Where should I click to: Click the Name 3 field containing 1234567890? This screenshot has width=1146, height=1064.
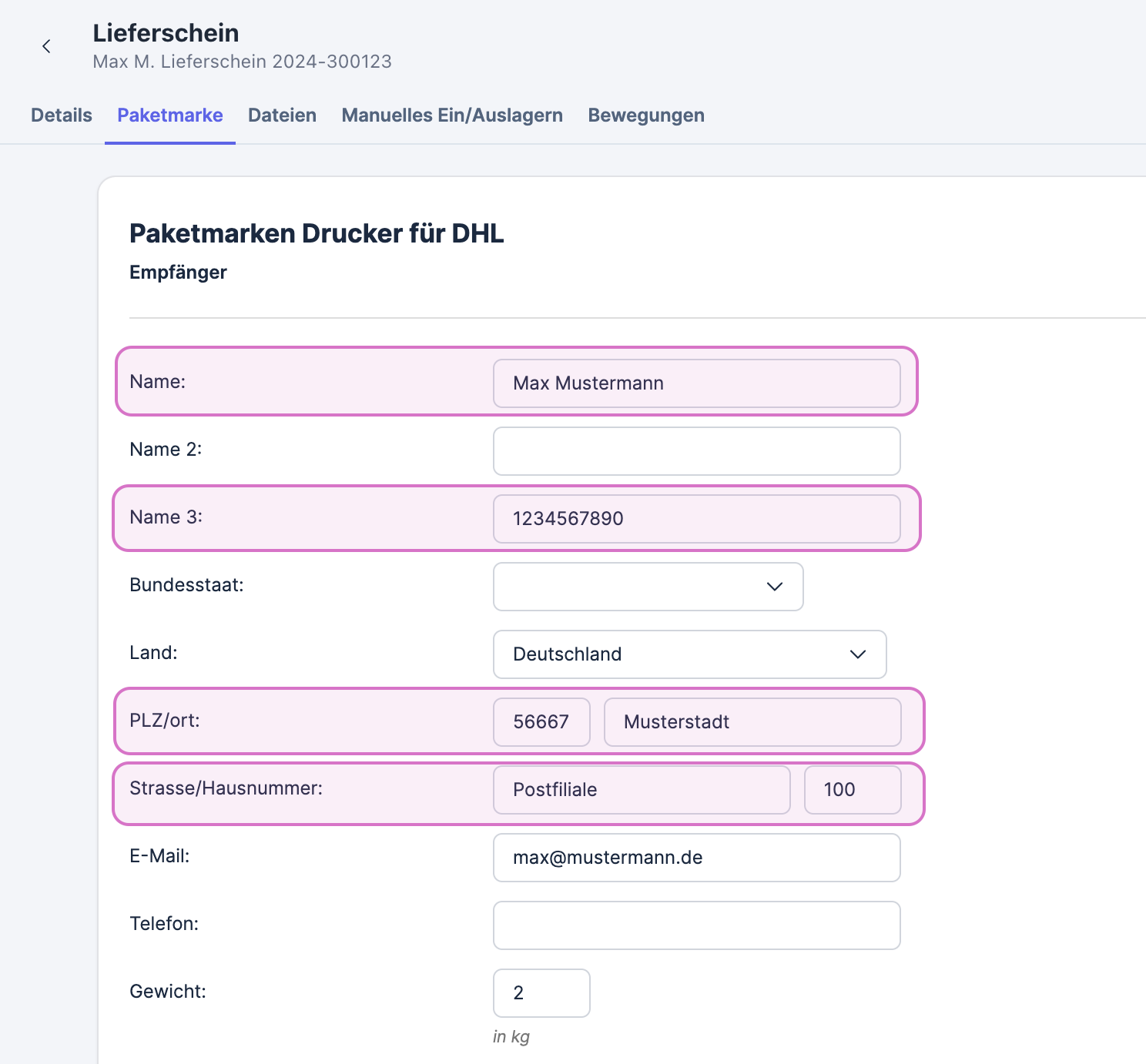(696, 519)
